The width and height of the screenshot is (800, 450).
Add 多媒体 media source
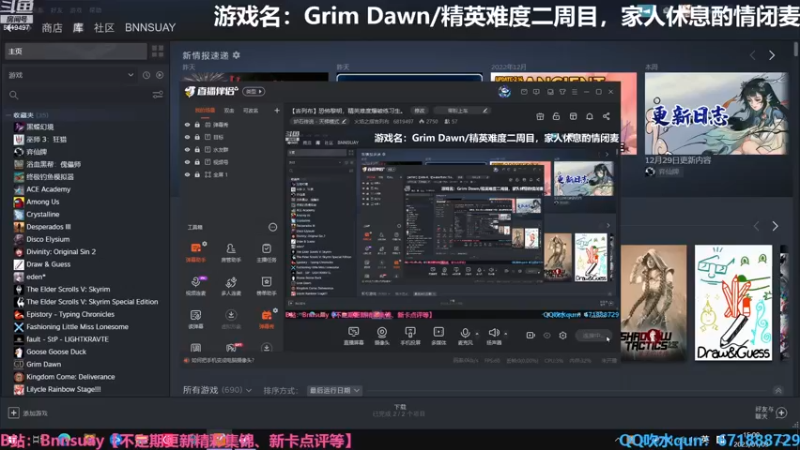point(438,336)
